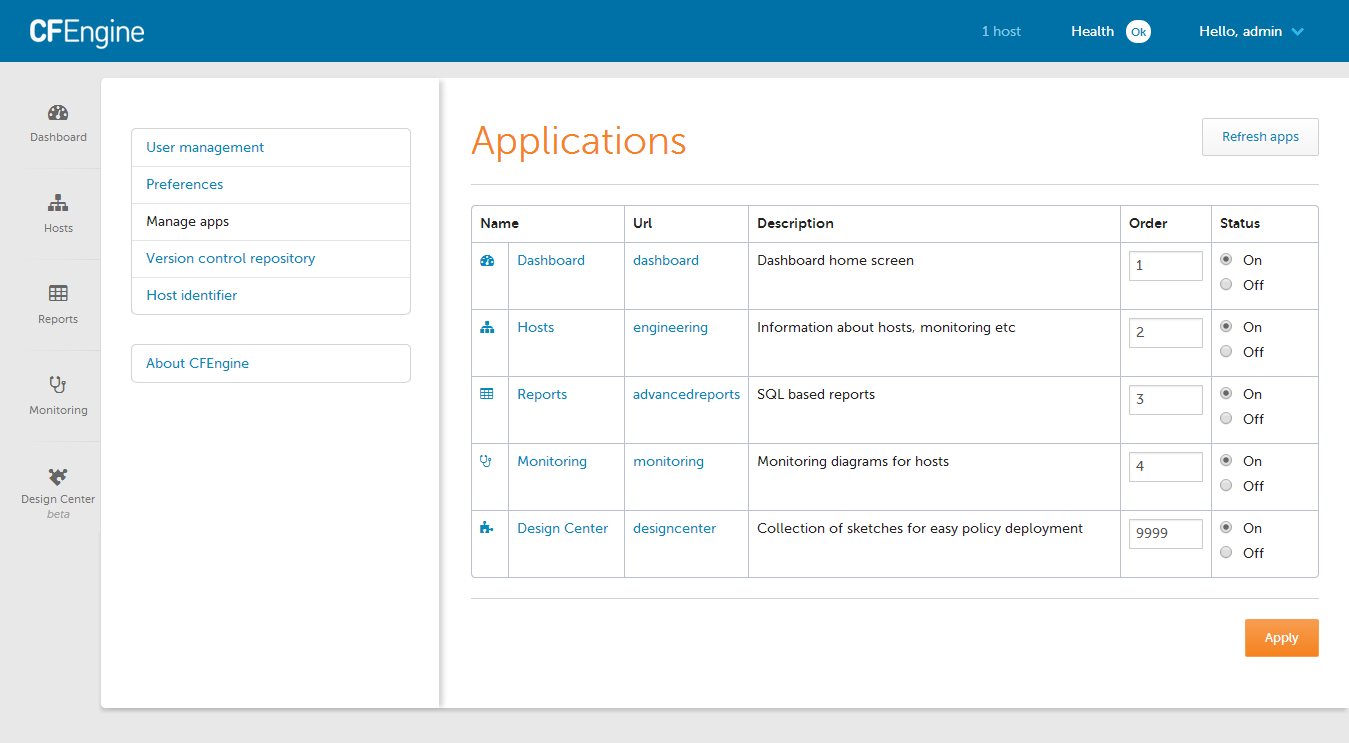Open the Reports name link in table
This screenshot has height=743, width=1349.
tap(542, 394)
